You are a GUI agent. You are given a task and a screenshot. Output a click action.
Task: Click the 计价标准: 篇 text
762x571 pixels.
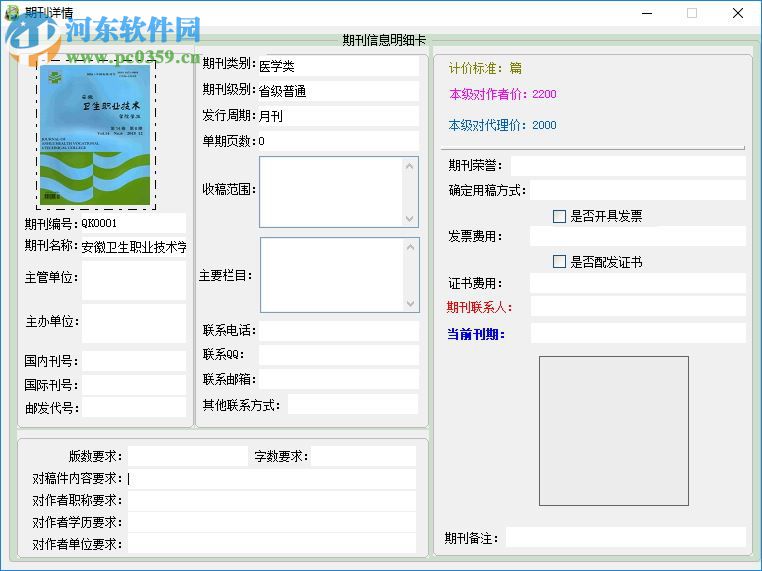pos(485,68)
